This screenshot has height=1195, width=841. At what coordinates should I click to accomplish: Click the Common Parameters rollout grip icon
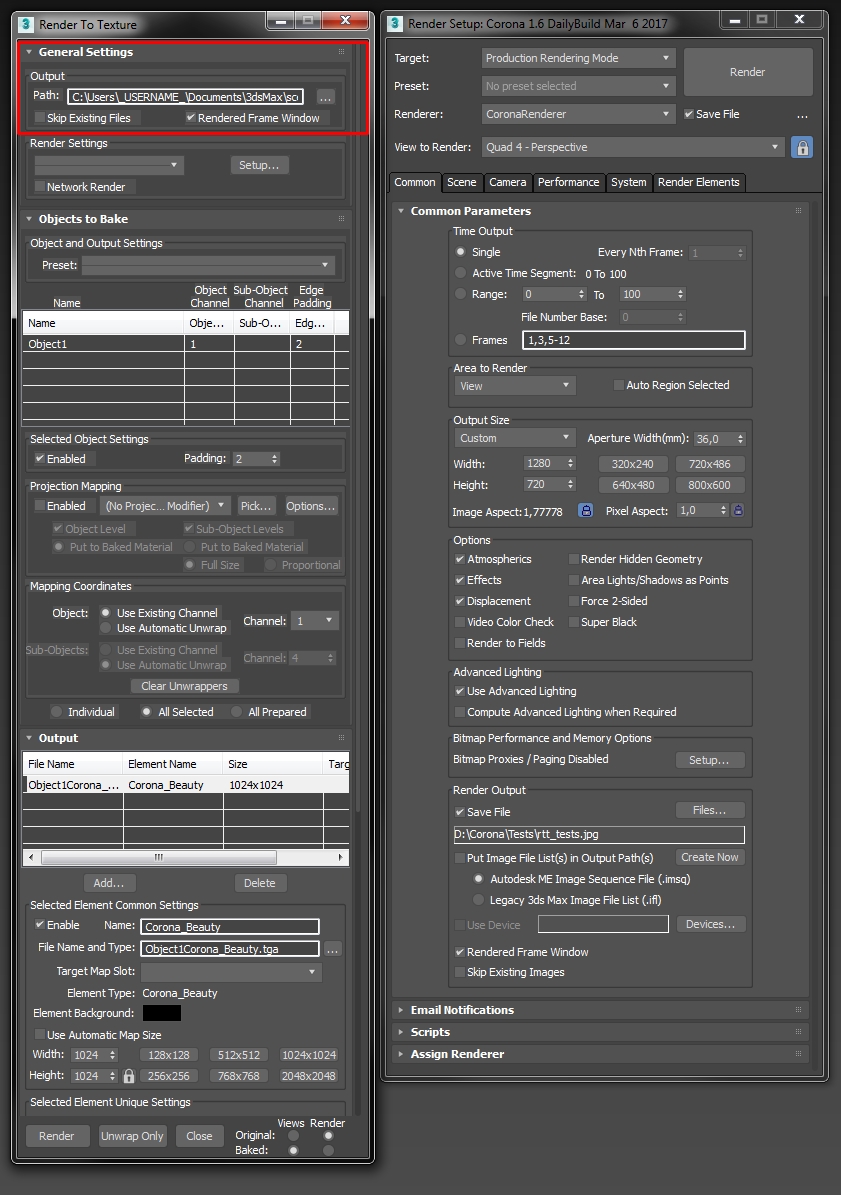tap(798, 211)
